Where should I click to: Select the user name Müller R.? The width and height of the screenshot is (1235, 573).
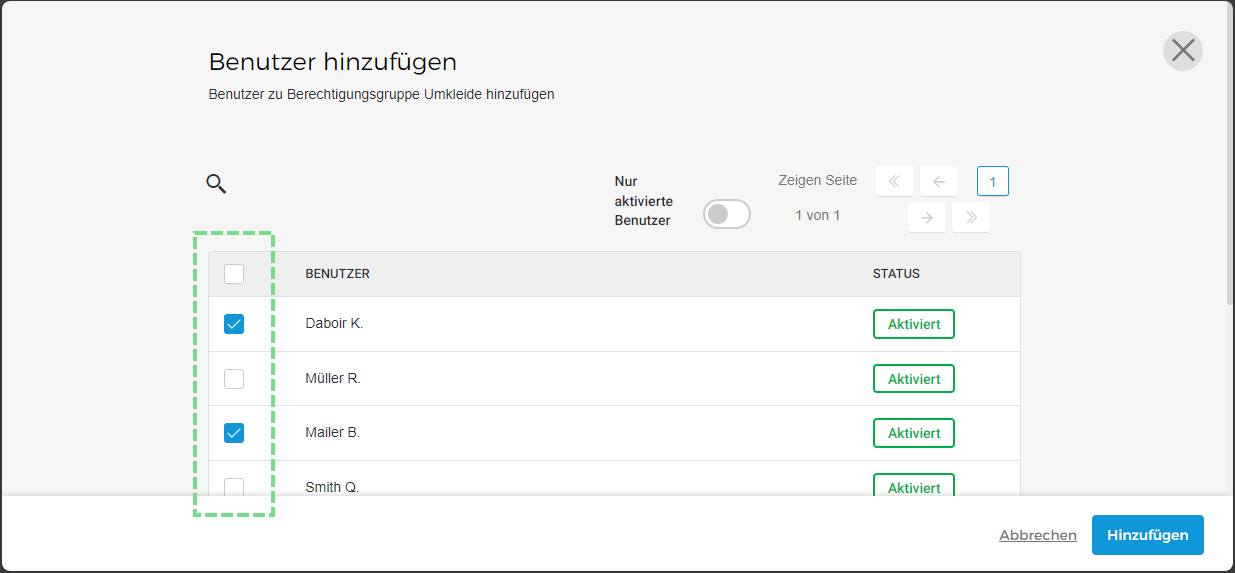[x=333, y=379]
